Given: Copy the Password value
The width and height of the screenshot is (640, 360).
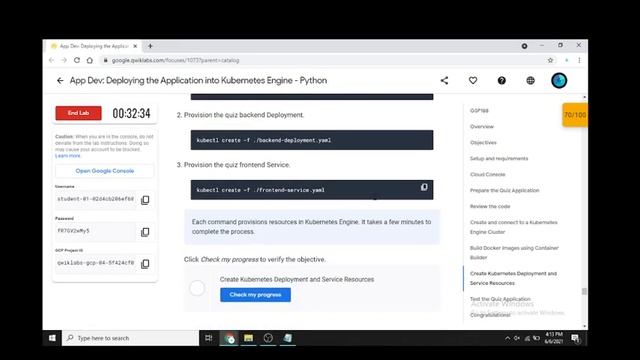Looking at the screenshot, I should pyautogui.click(x=145, y=232).
